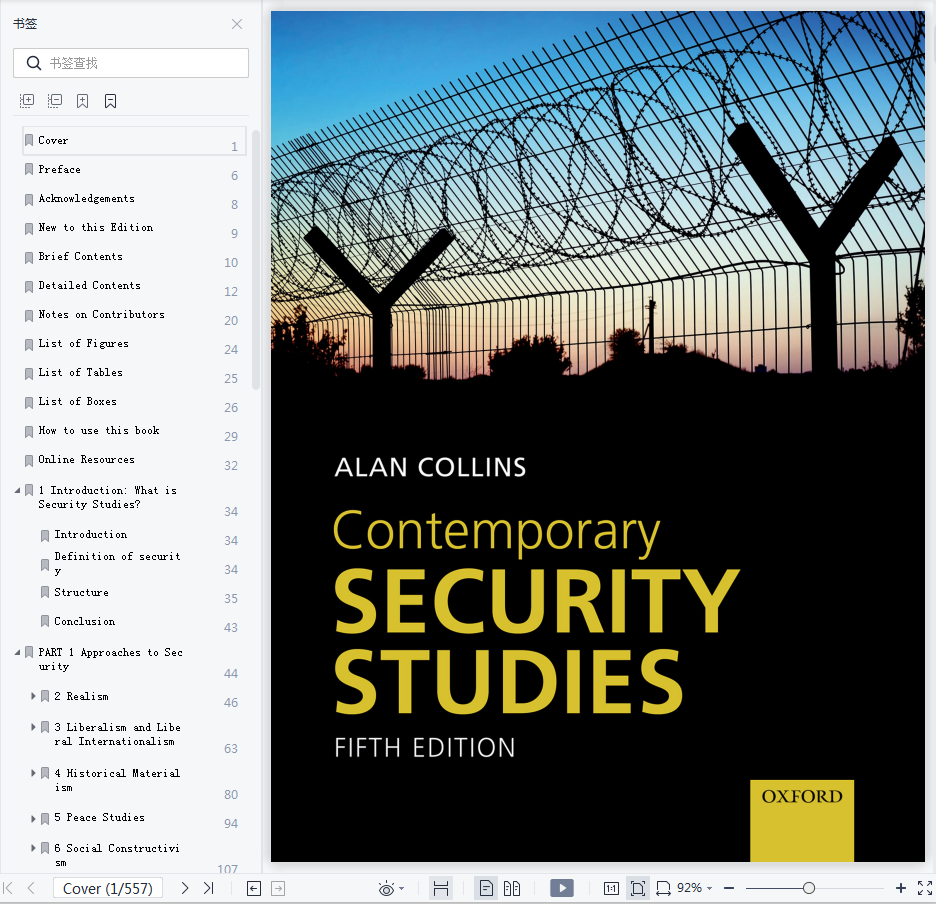Start slideshow playback
The height and width of the screenshot is (904, 936).
coord(562,888)
